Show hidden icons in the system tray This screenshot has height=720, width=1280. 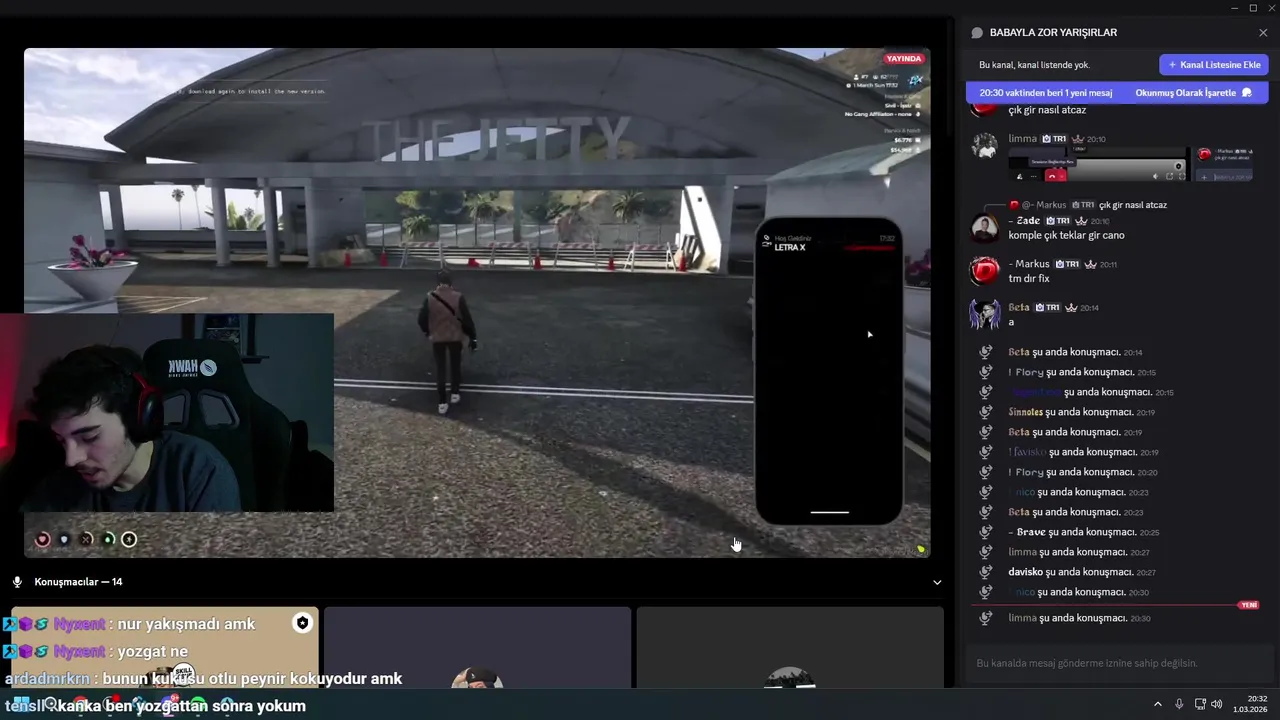tap(1158, 704)
